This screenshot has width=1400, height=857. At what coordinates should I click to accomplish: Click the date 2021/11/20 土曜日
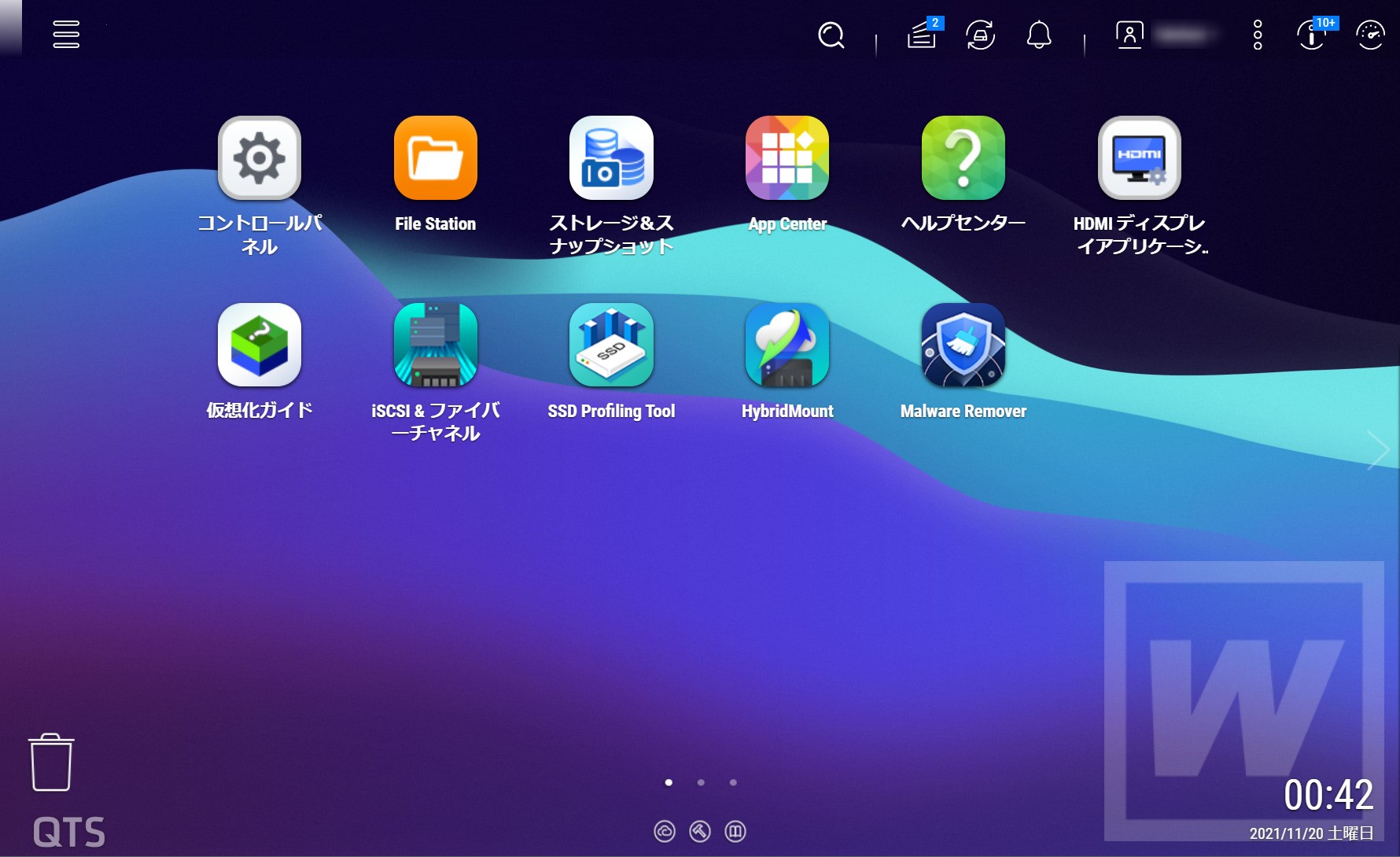pyautogui.click(x=1311, y=833)
